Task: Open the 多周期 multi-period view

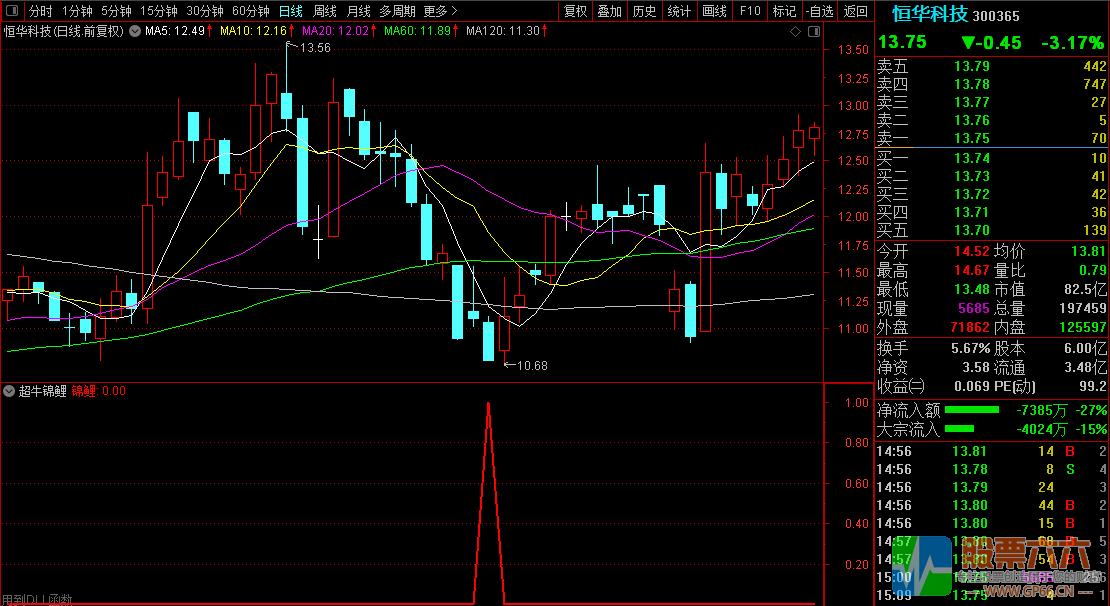Action: coord(398,11)
